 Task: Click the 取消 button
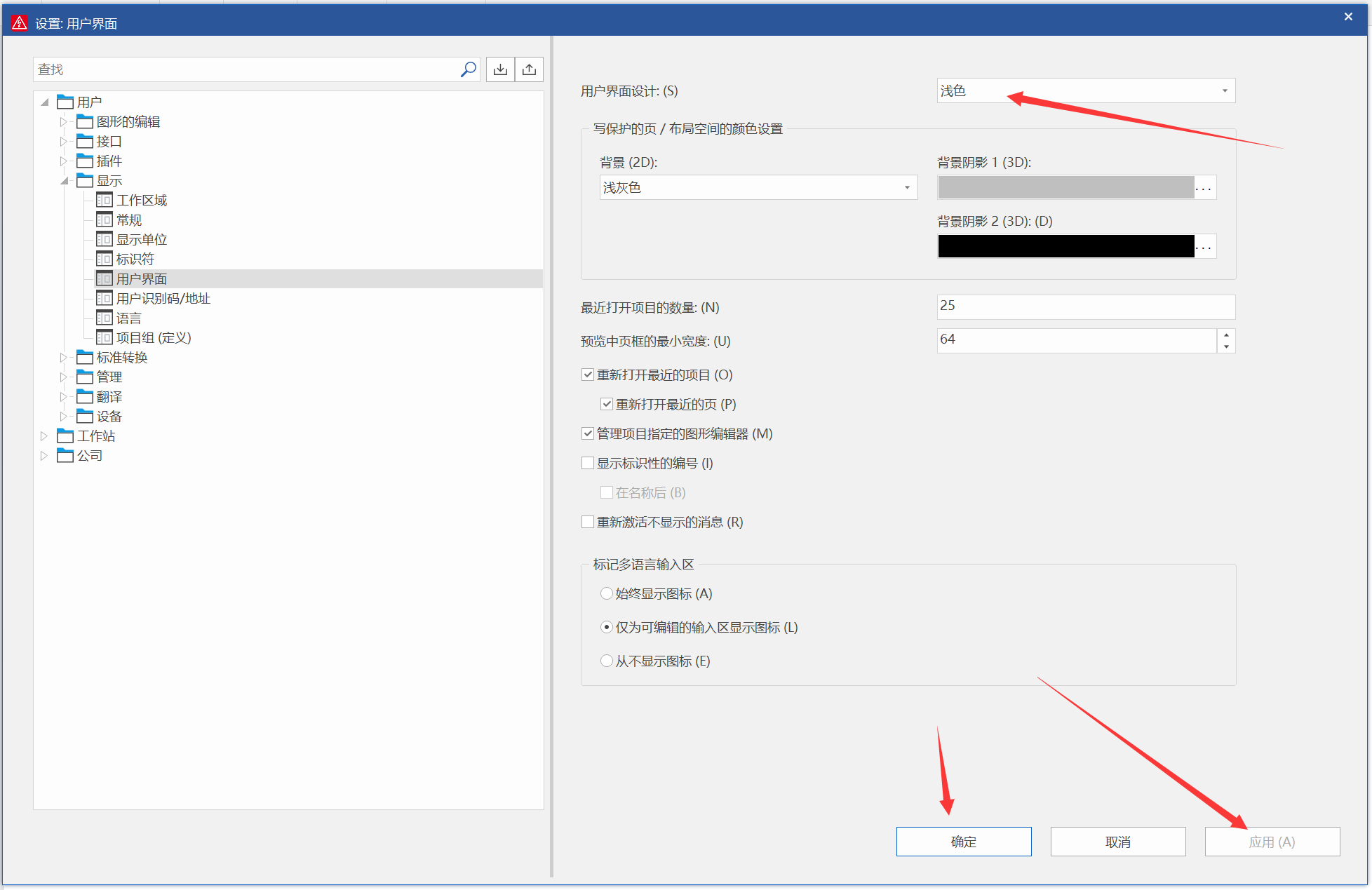pos(1117,842)
